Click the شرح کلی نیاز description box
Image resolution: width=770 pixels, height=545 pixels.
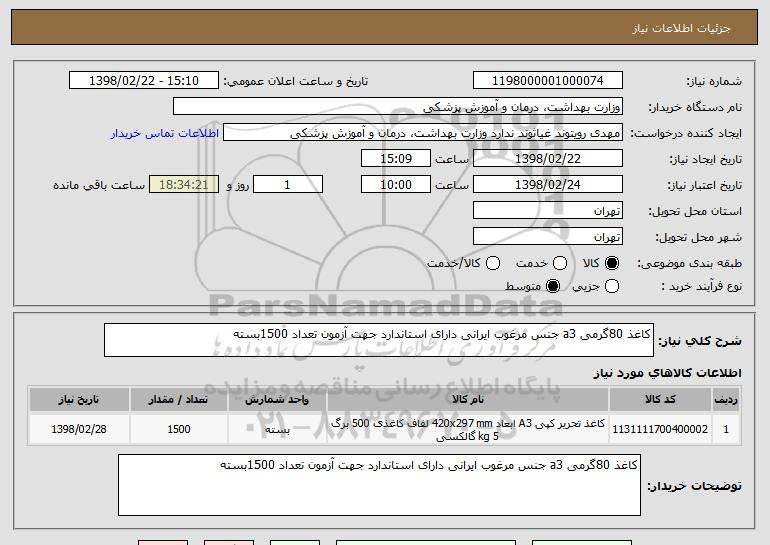(379, 340)
